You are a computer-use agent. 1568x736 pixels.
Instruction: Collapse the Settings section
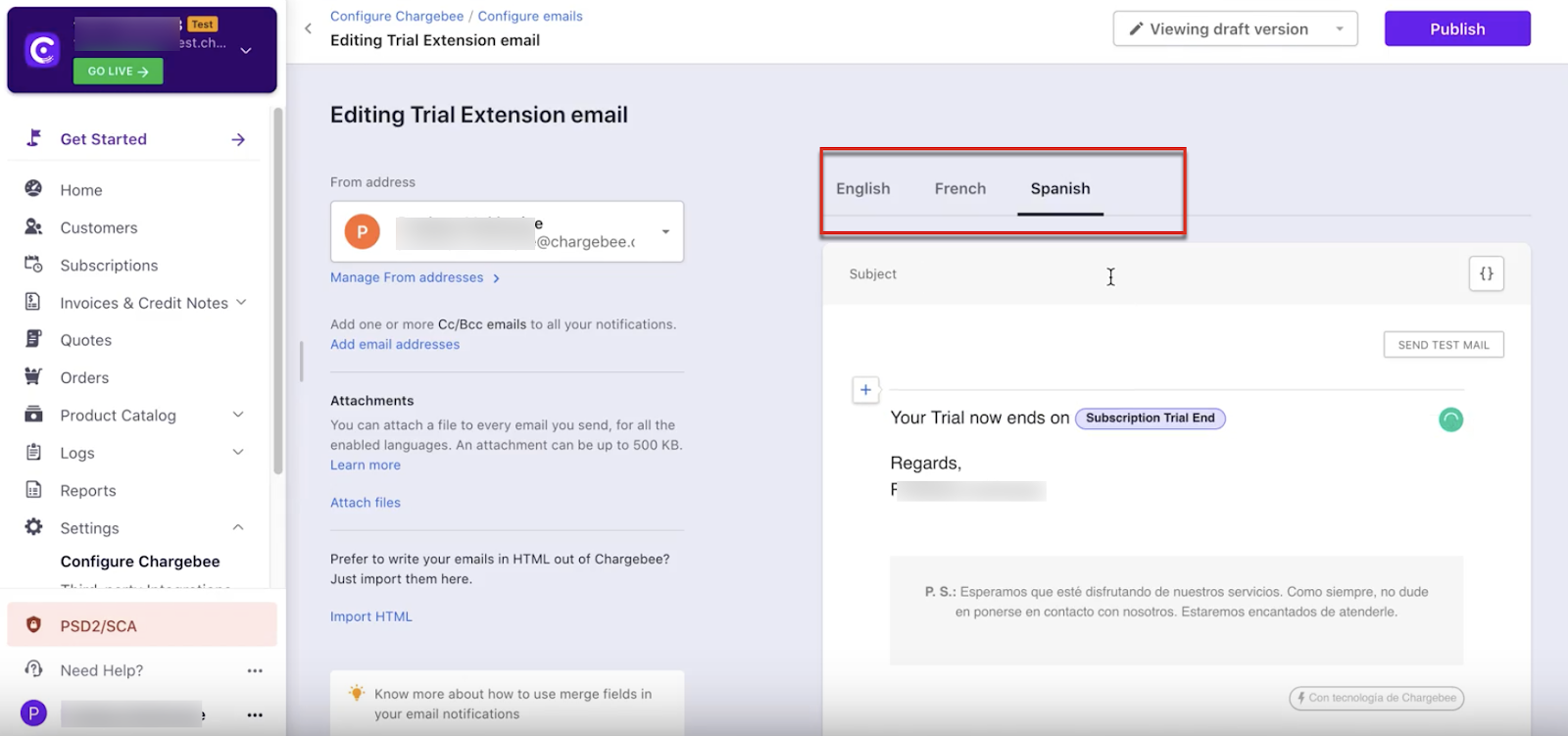tap(237, 527)
